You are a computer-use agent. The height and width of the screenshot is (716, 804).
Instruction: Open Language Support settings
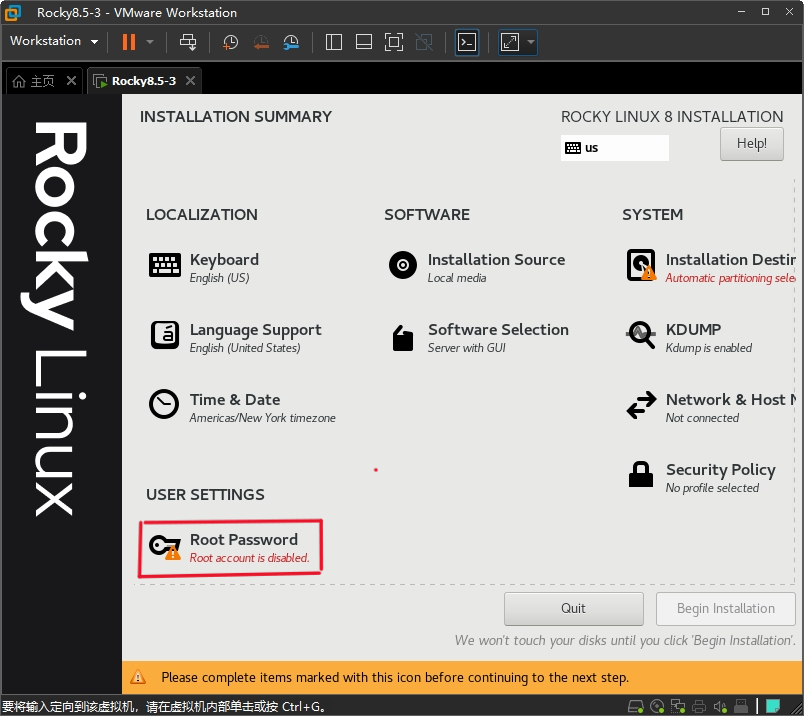[236, 337]
